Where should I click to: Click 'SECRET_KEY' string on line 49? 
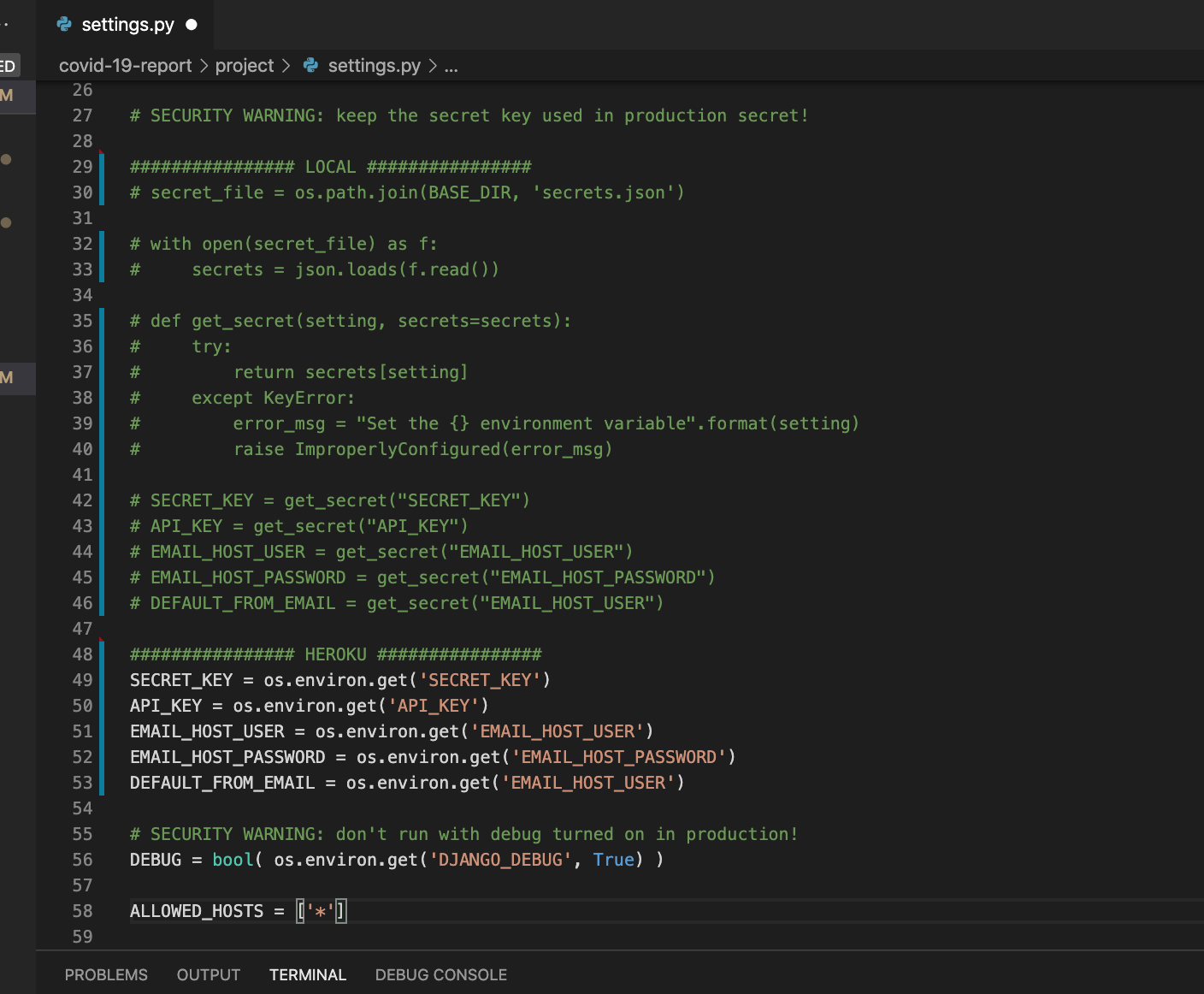[480, 680]
